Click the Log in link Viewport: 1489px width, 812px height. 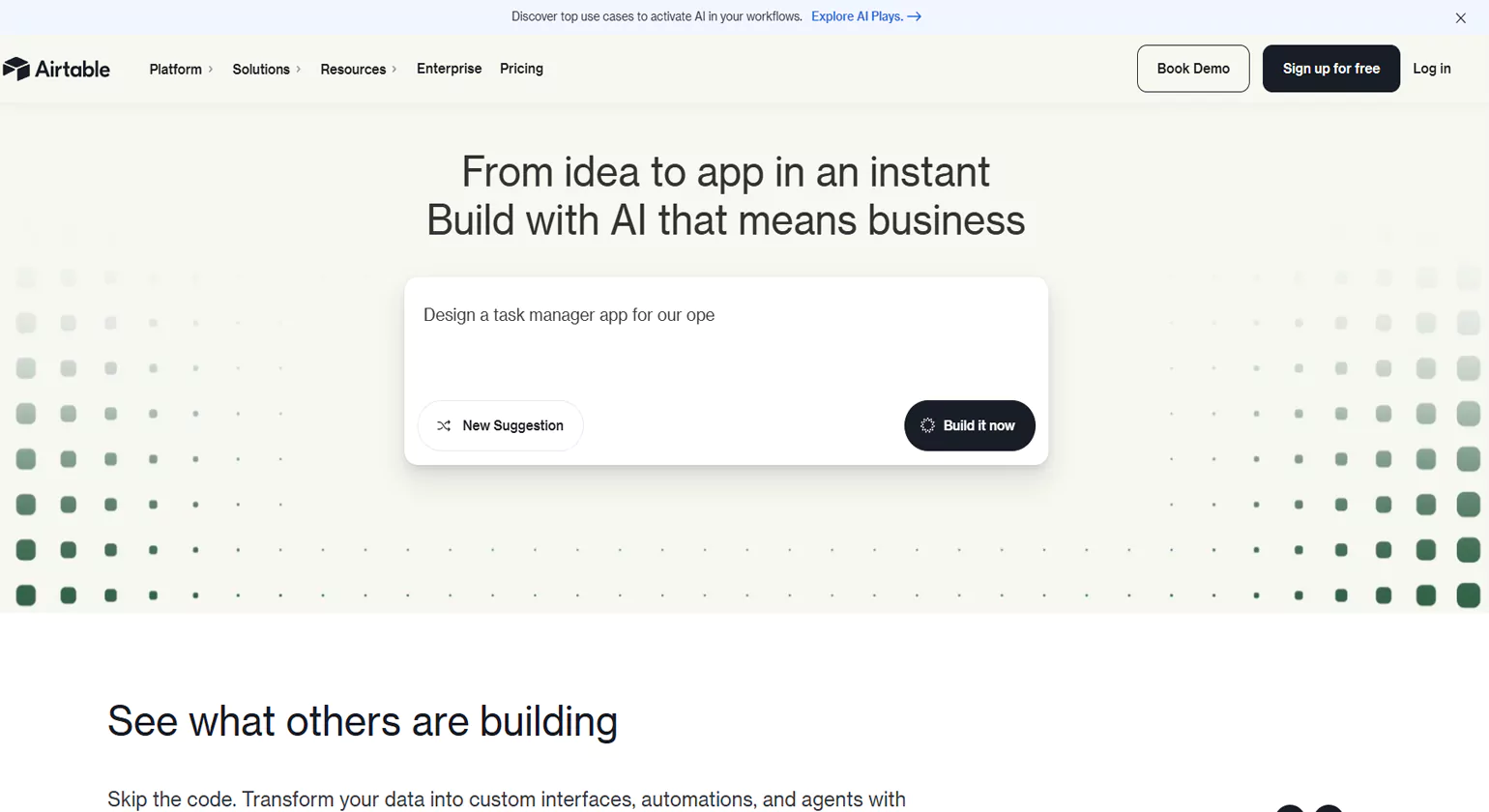click(1431, 69)
